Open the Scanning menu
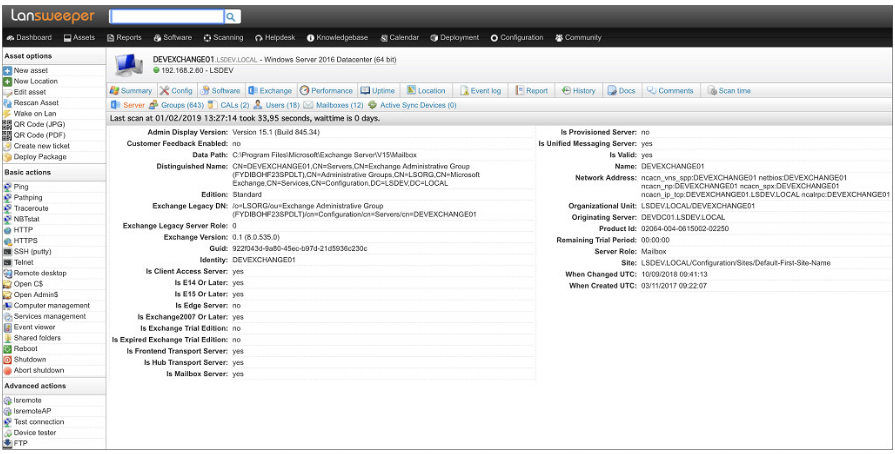 coord(223,38)
